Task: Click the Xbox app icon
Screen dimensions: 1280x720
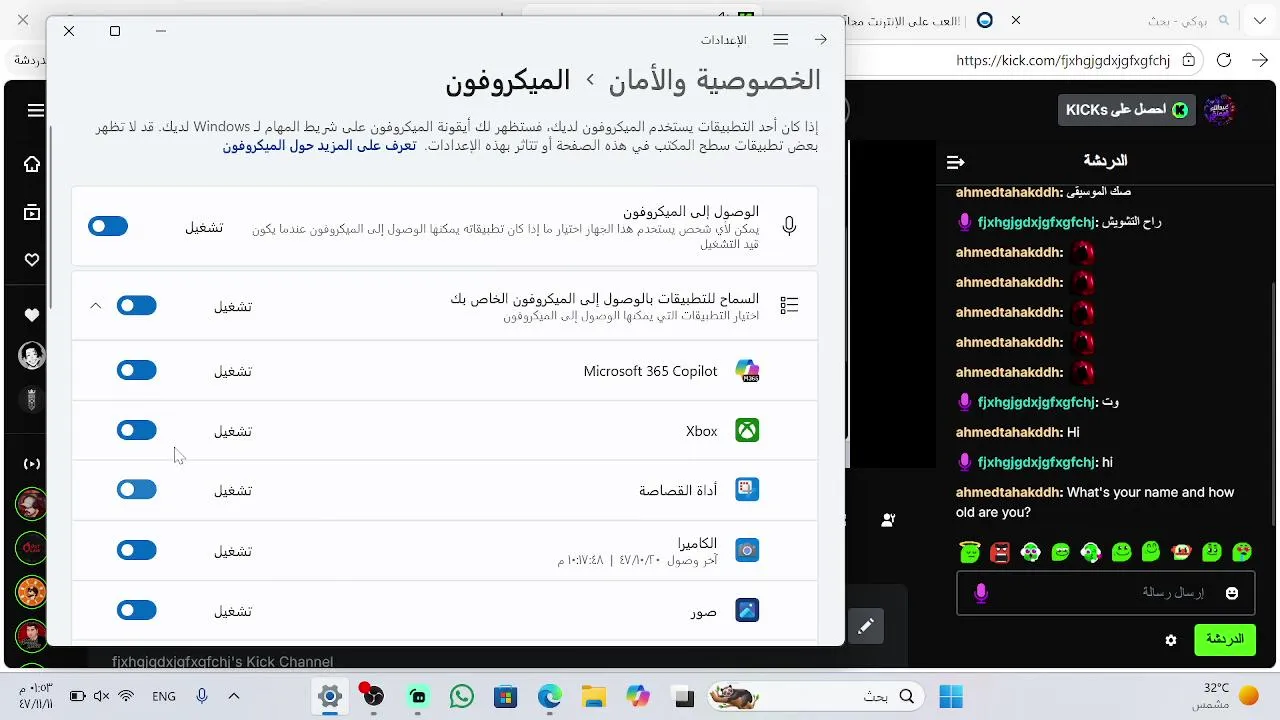Action: (x=747, y=431)
